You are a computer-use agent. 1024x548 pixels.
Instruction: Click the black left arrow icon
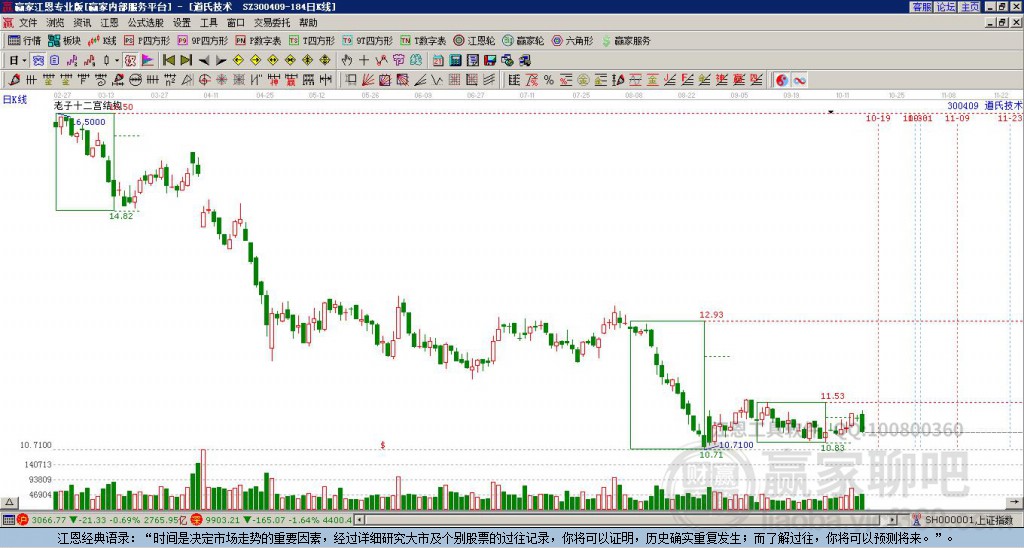pyautogui.click(x=204, y=61)
